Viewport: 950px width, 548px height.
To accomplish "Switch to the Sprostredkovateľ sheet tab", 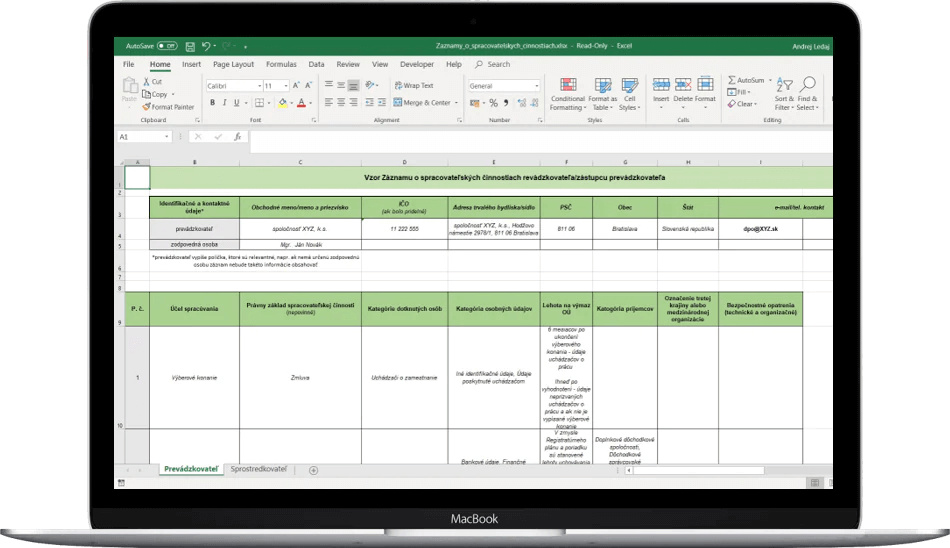I will pyautogui.click(x=258, y=469).
